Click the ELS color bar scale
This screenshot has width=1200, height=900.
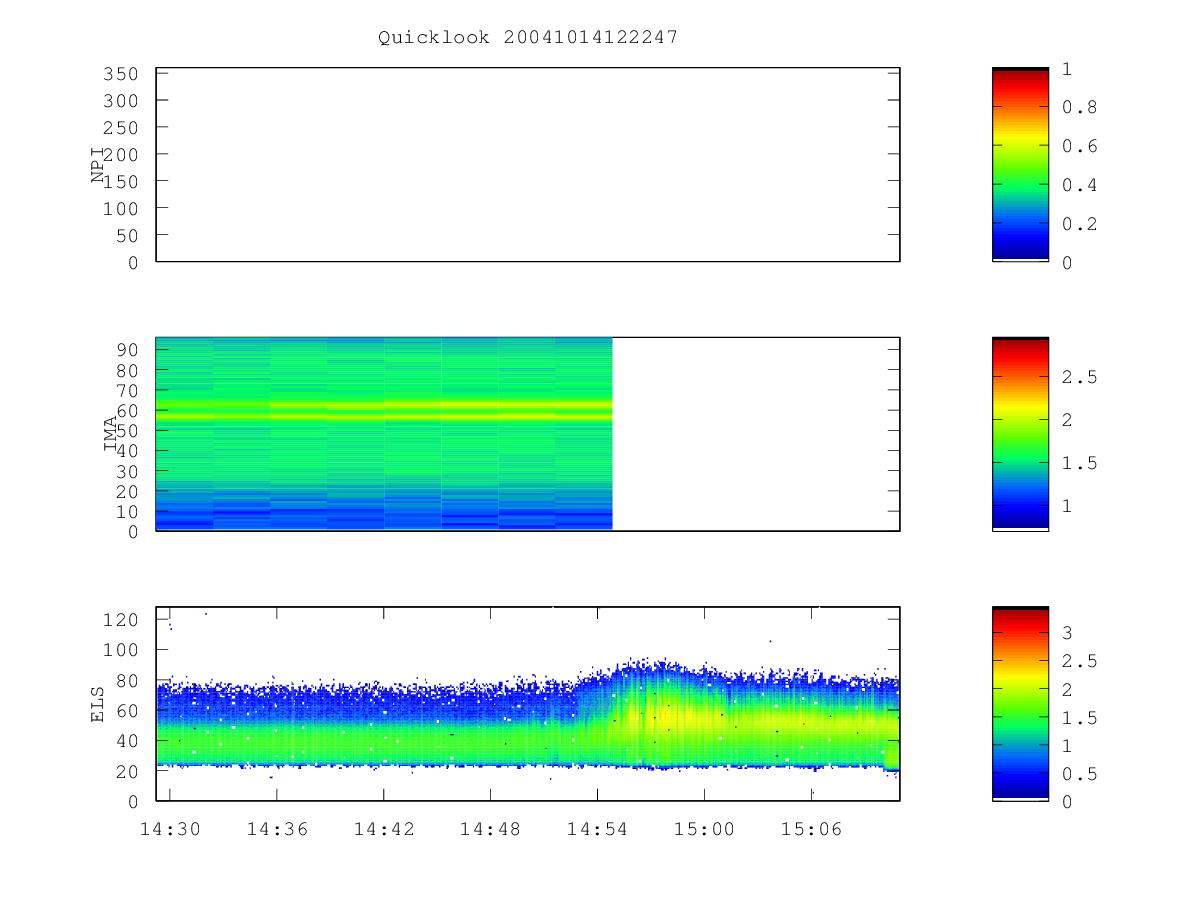point(1020,704)
